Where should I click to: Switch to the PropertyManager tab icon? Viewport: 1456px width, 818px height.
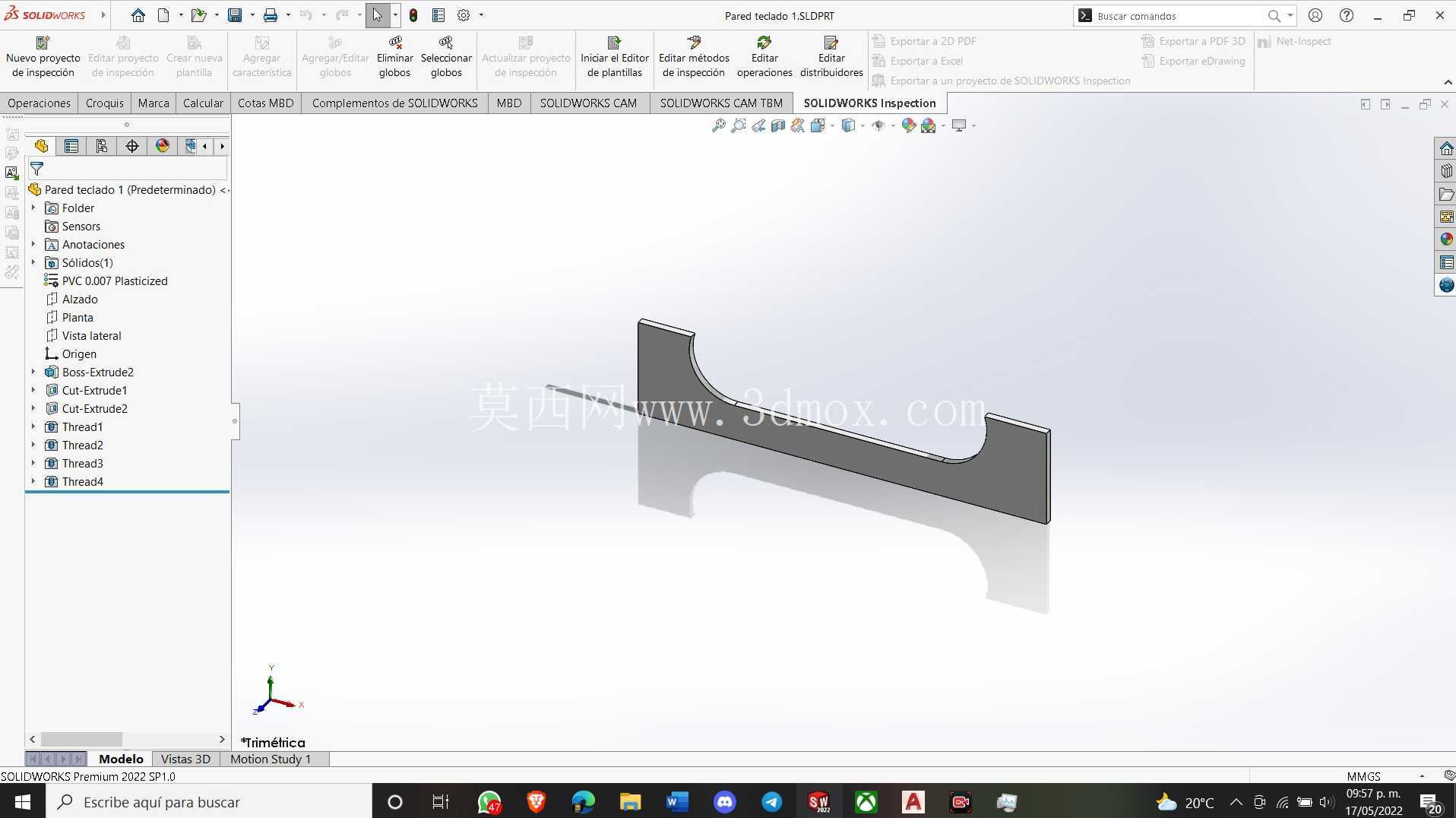click(x=71, y=146)
